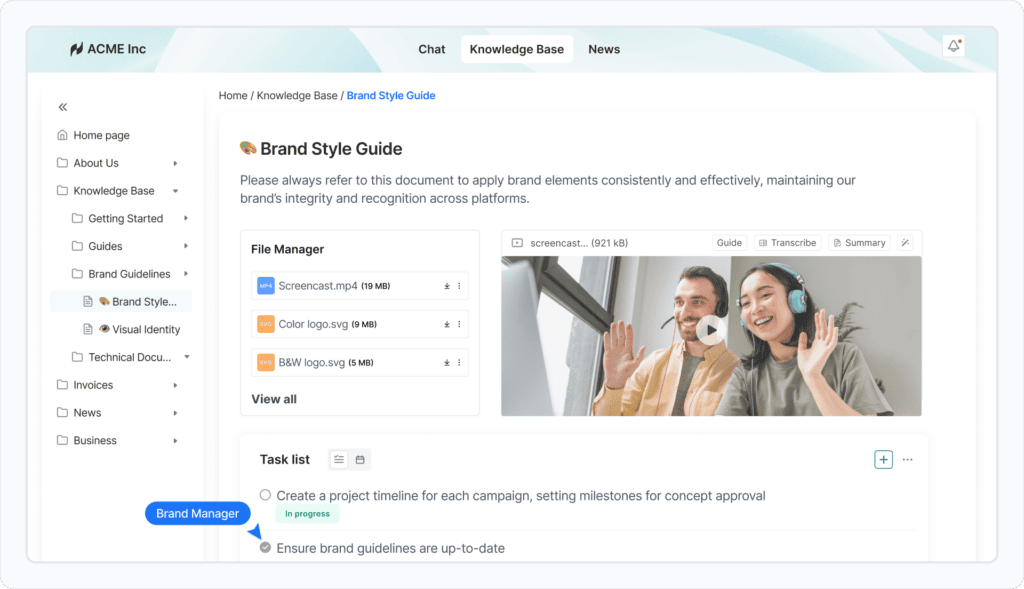Screen dimensions: 1024x589
Task: Click the magic wand icon above video
Action: coord(905,243)
